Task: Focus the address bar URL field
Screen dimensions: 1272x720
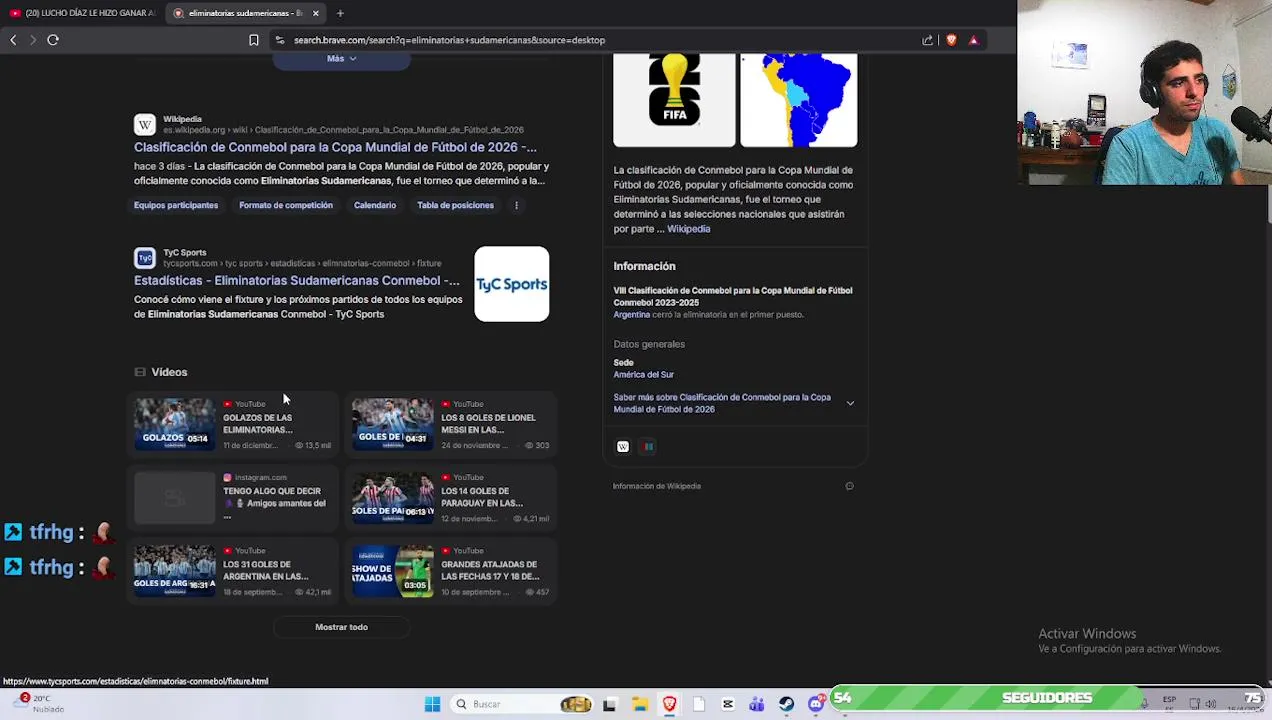Action: (x=600, y=40)
